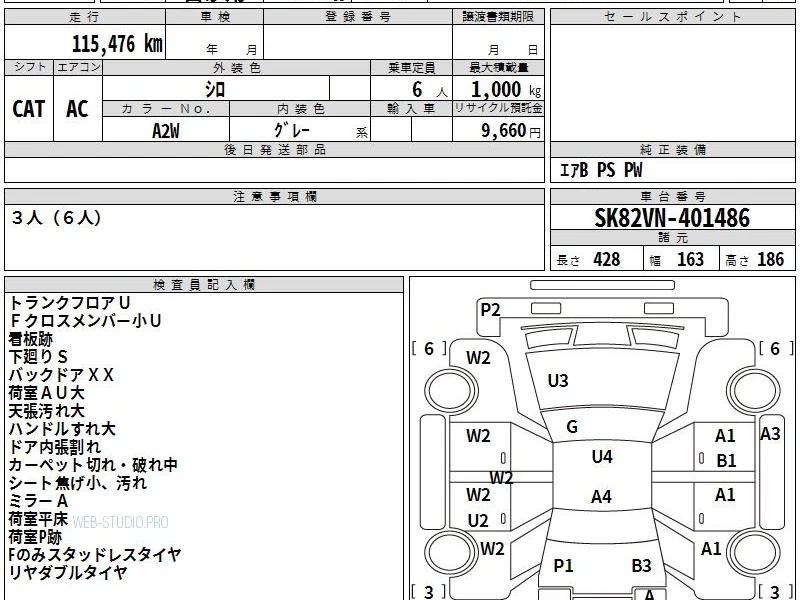The width and height of the screenshot is (800, 600).
Task: Select the リサイクル預託金 header
Action: click(498, 108)
